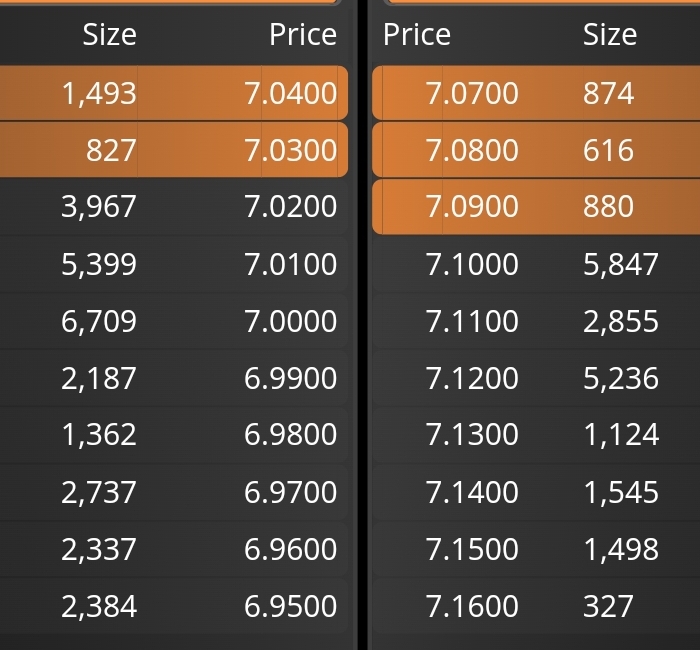The width and height of the screenshot is (700, 650).
Task: Select bid size 1,362 at 6.9800
Action: (x=99, y=434)
